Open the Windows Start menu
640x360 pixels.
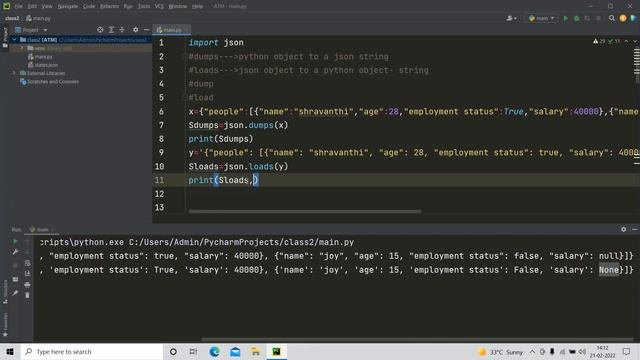pos(10,351)
